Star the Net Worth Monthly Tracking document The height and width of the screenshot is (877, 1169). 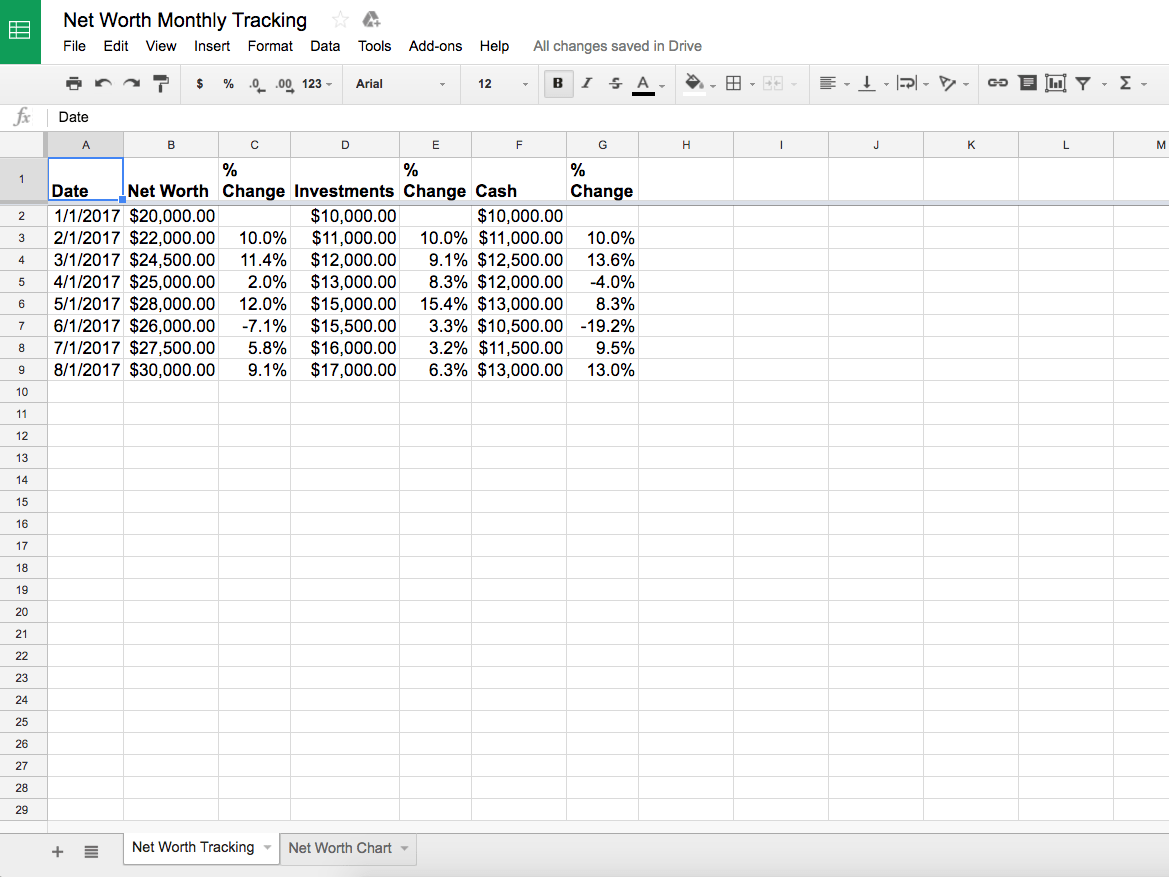tap(340, 20)
